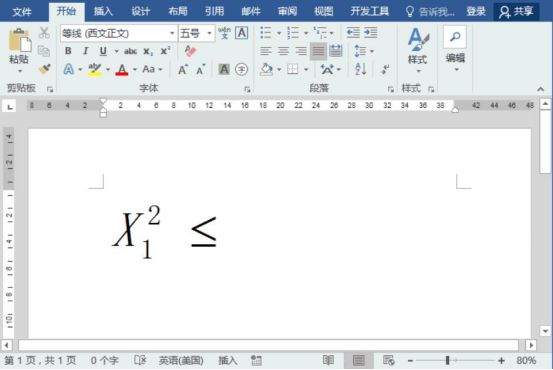The width and height of the screenshot is (553, 370).
Task: Toggle Bold formatting
Action: click(x=68, y=51)
